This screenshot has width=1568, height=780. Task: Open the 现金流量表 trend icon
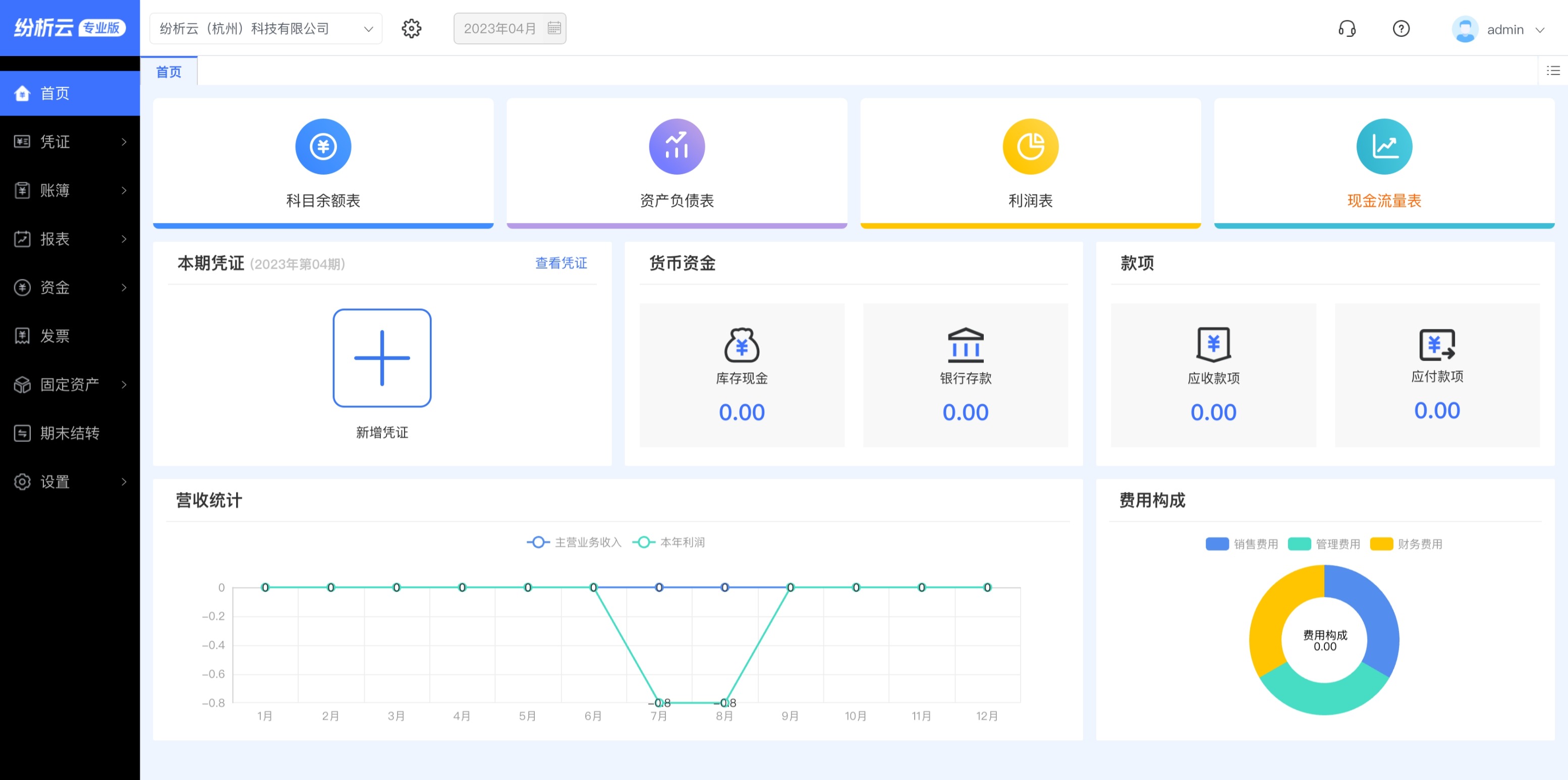[1383, 146]
